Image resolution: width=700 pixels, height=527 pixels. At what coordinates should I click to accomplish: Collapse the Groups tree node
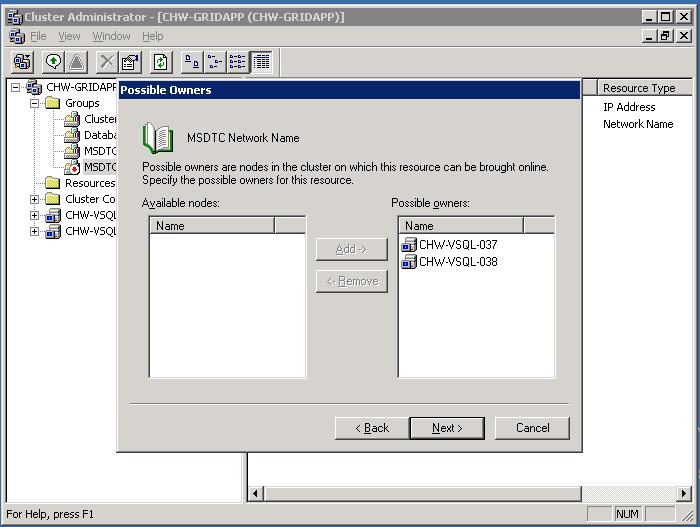[34, 103]
